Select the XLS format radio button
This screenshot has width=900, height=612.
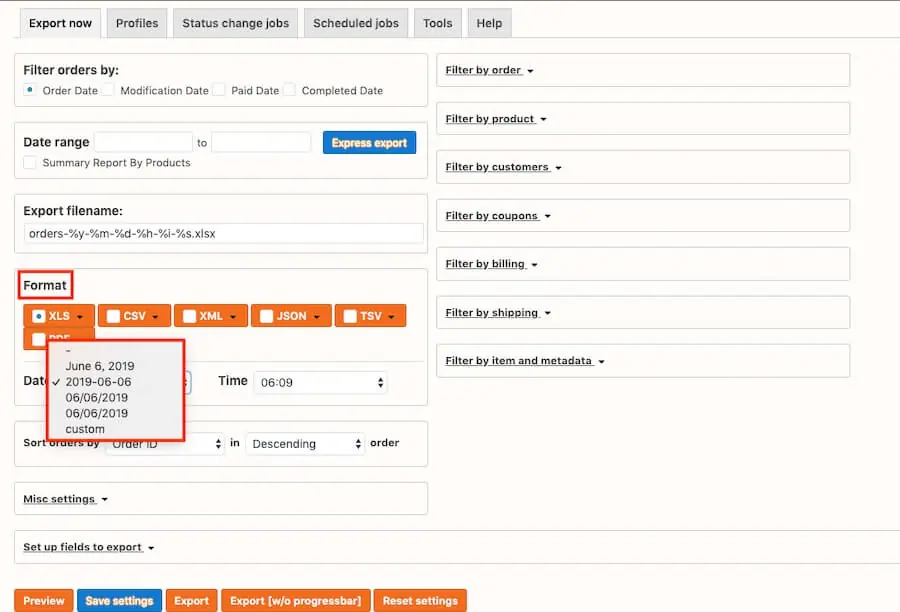(38, 316)
